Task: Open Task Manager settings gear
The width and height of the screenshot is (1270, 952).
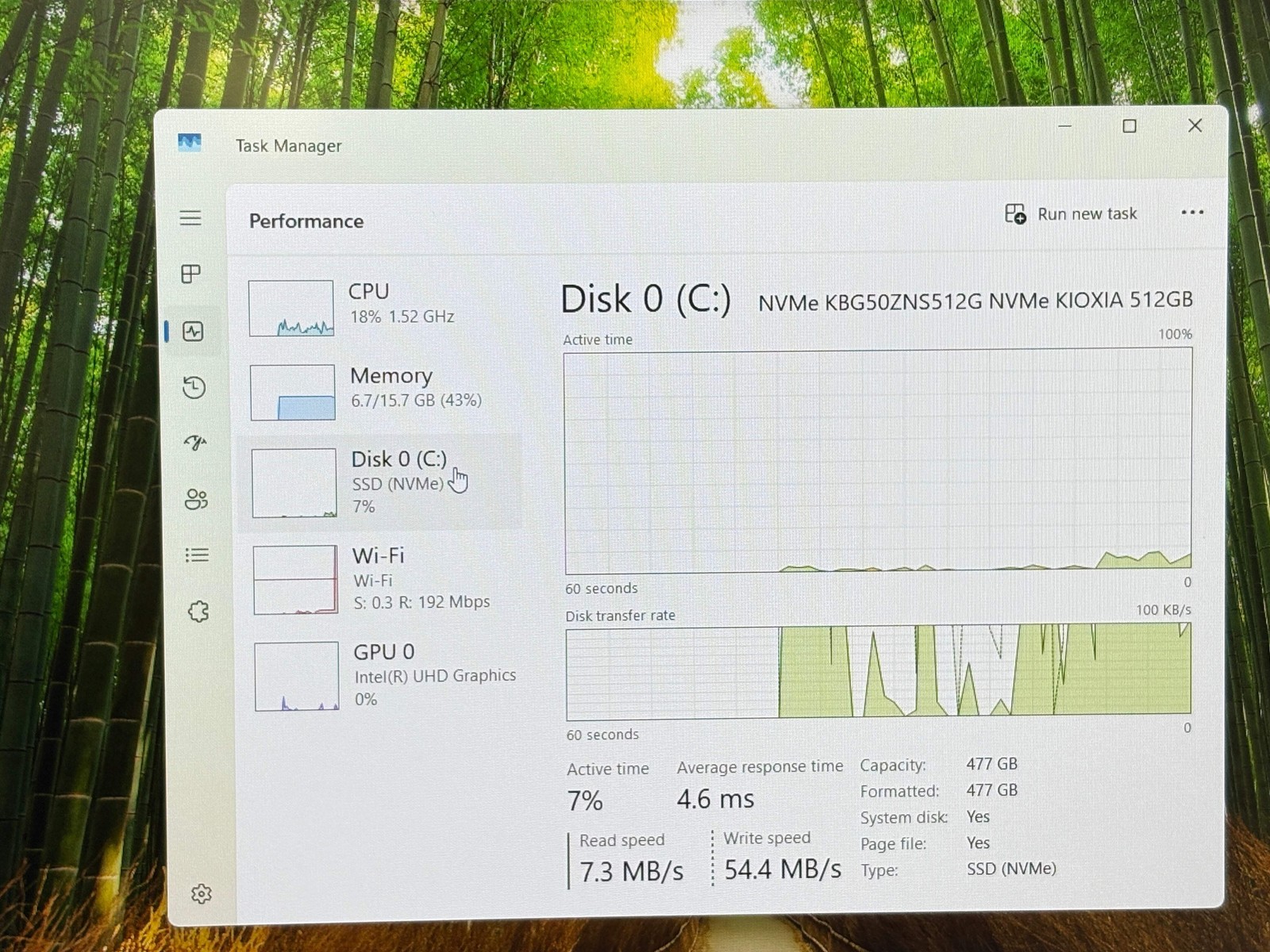Action: [x=202, y=894]
